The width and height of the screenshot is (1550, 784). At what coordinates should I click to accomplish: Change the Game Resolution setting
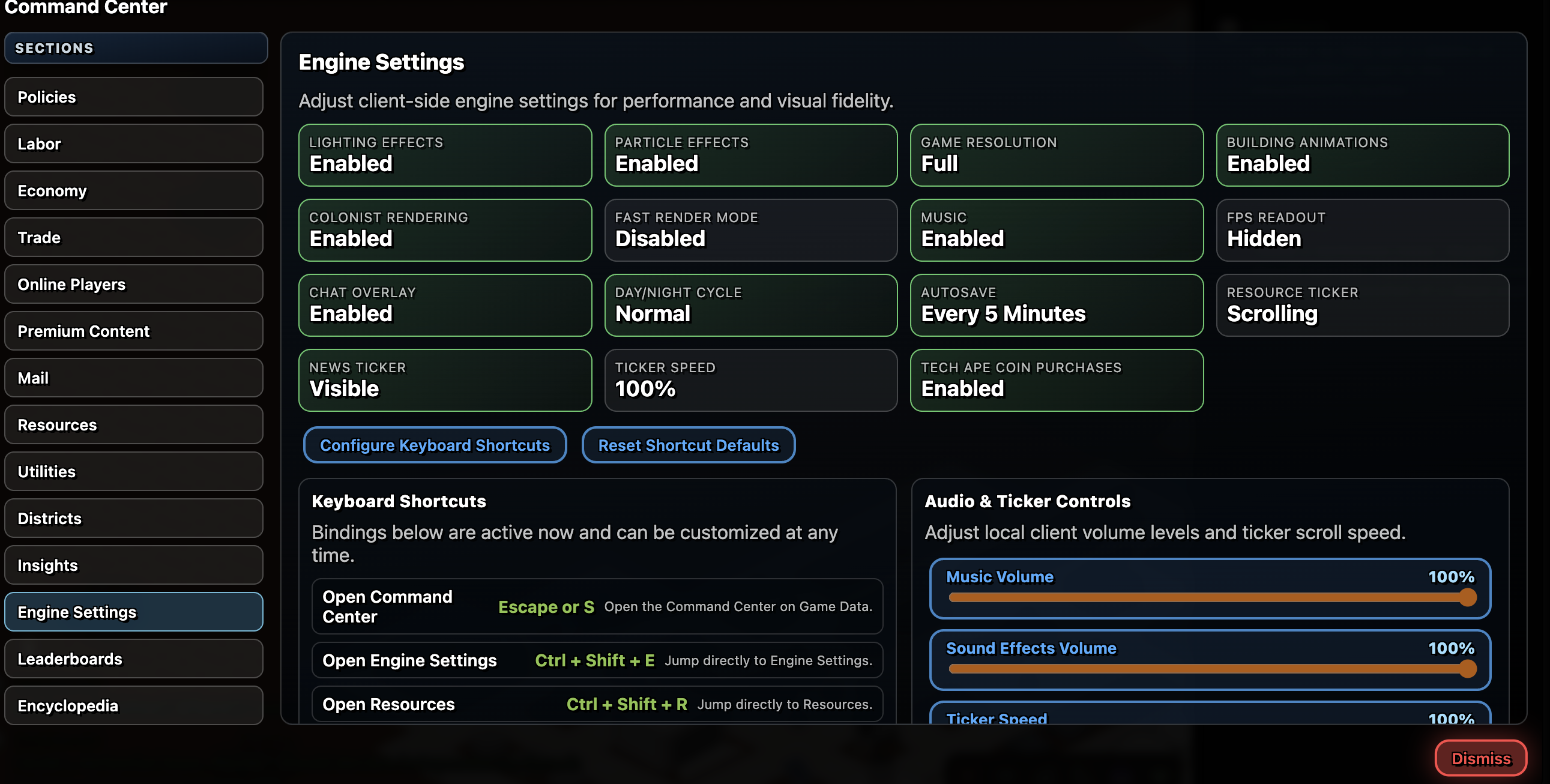[1057, 155]
